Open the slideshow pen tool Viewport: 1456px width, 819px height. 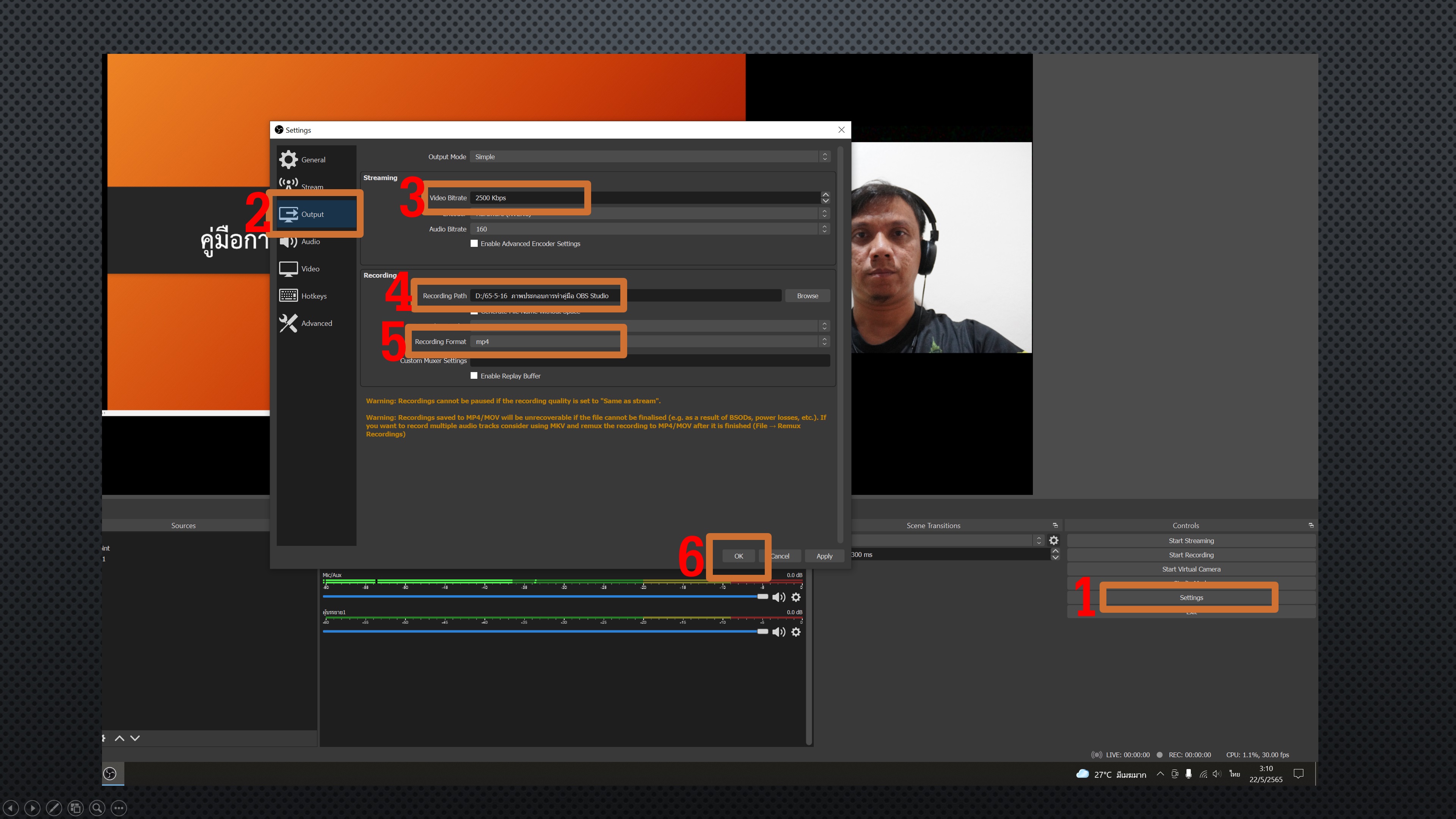(54, 808)
